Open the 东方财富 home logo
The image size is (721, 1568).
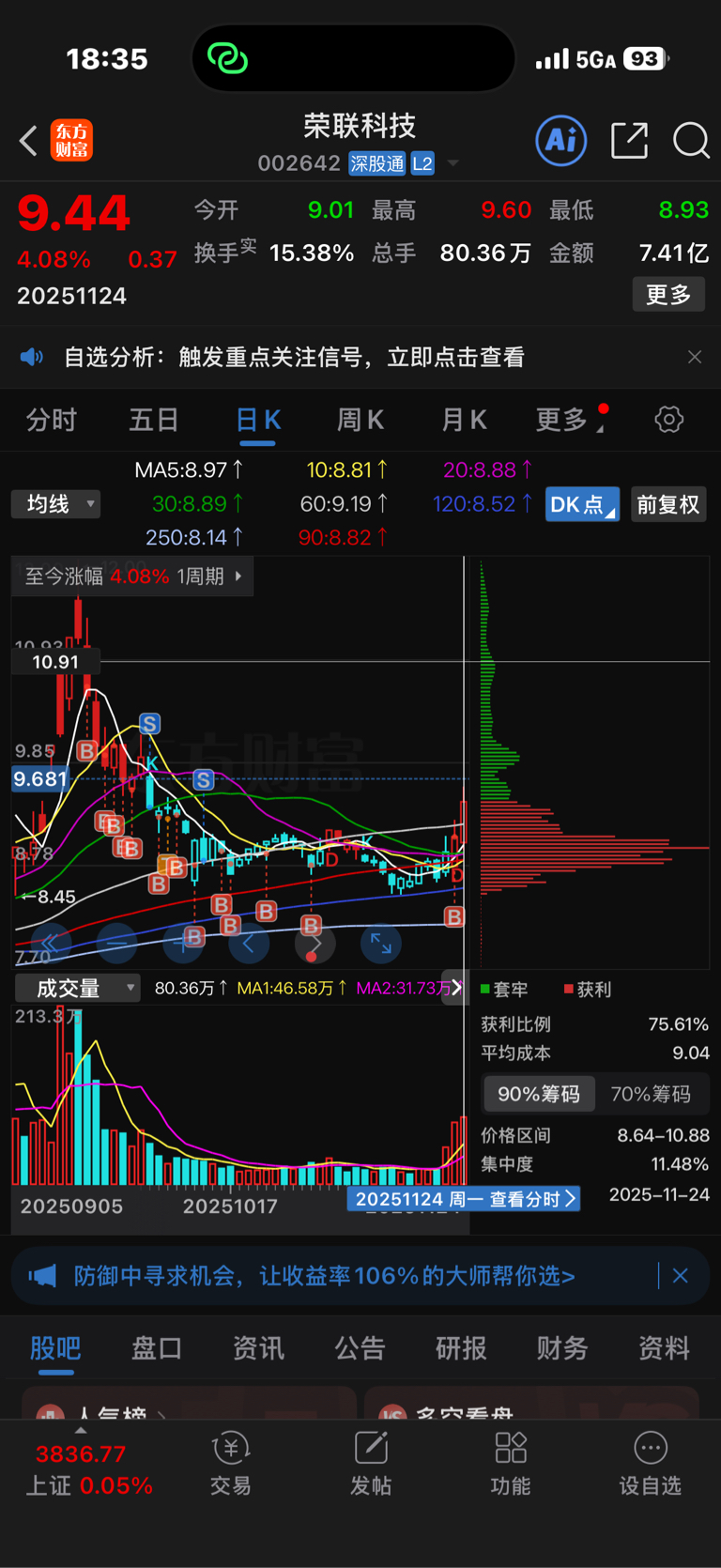tap(71, 141)
